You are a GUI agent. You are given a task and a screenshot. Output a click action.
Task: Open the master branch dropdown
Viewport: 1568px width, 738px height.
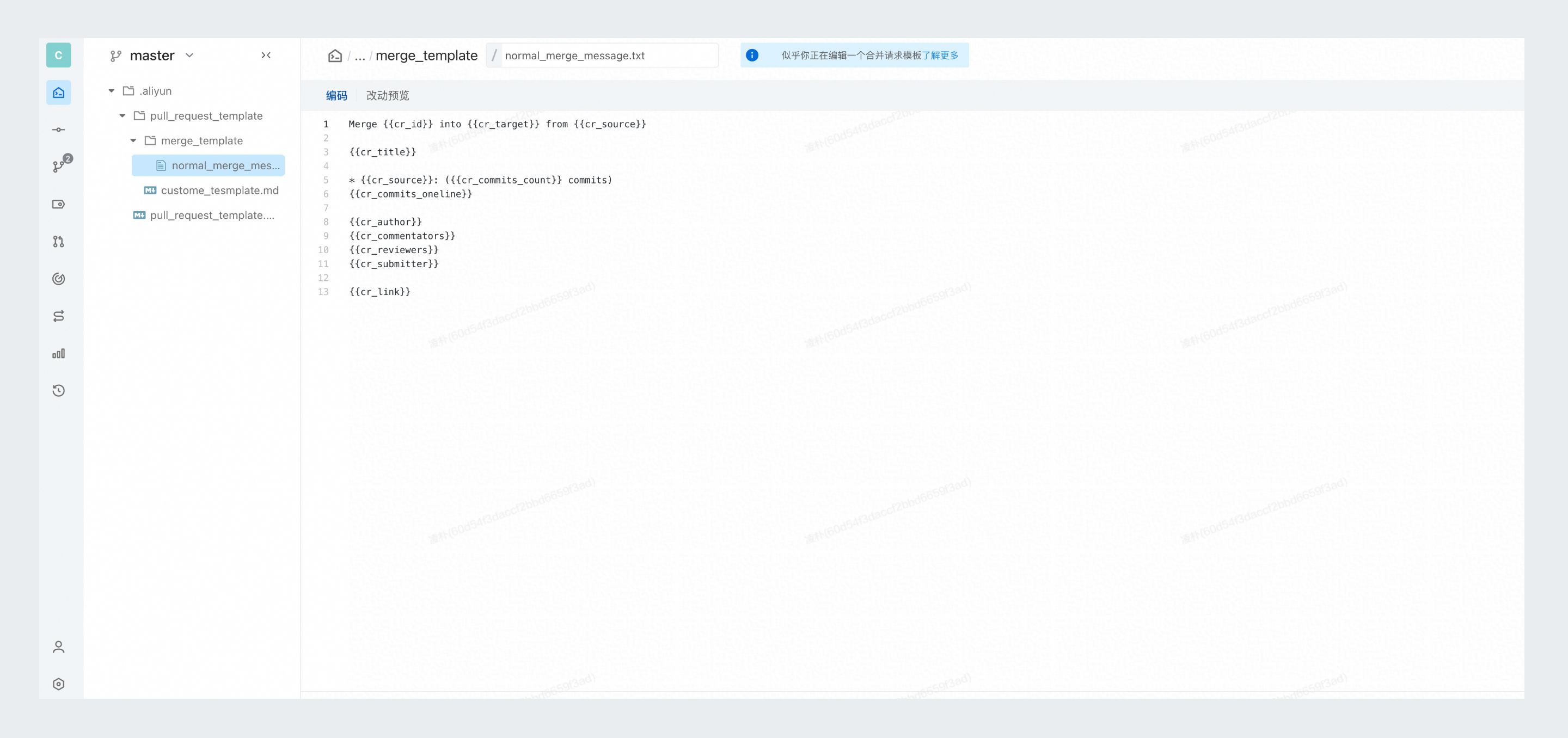click(189, 56)
